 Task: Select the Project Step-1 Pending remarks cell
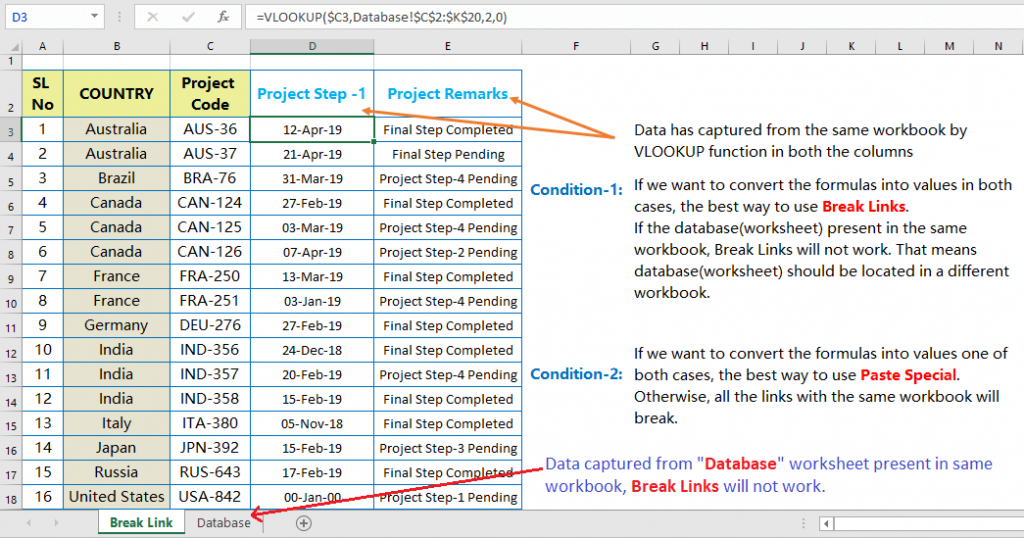pos(448,497)
